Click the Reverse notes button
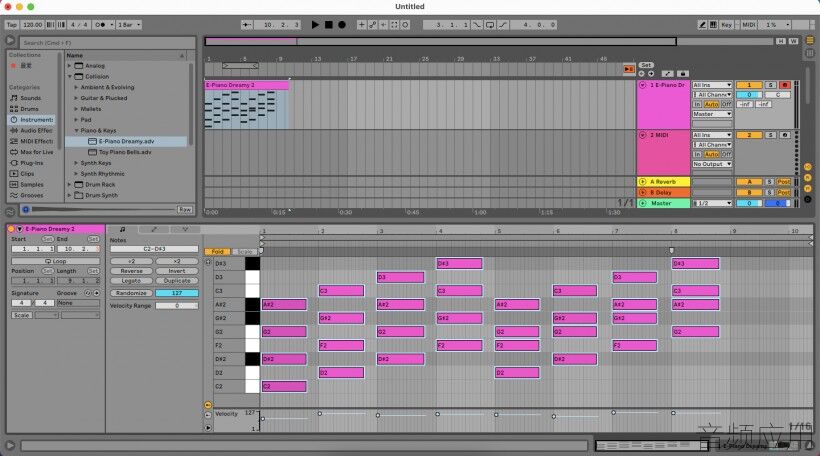This screenshot has width=820, height=456. coord(131,271)
